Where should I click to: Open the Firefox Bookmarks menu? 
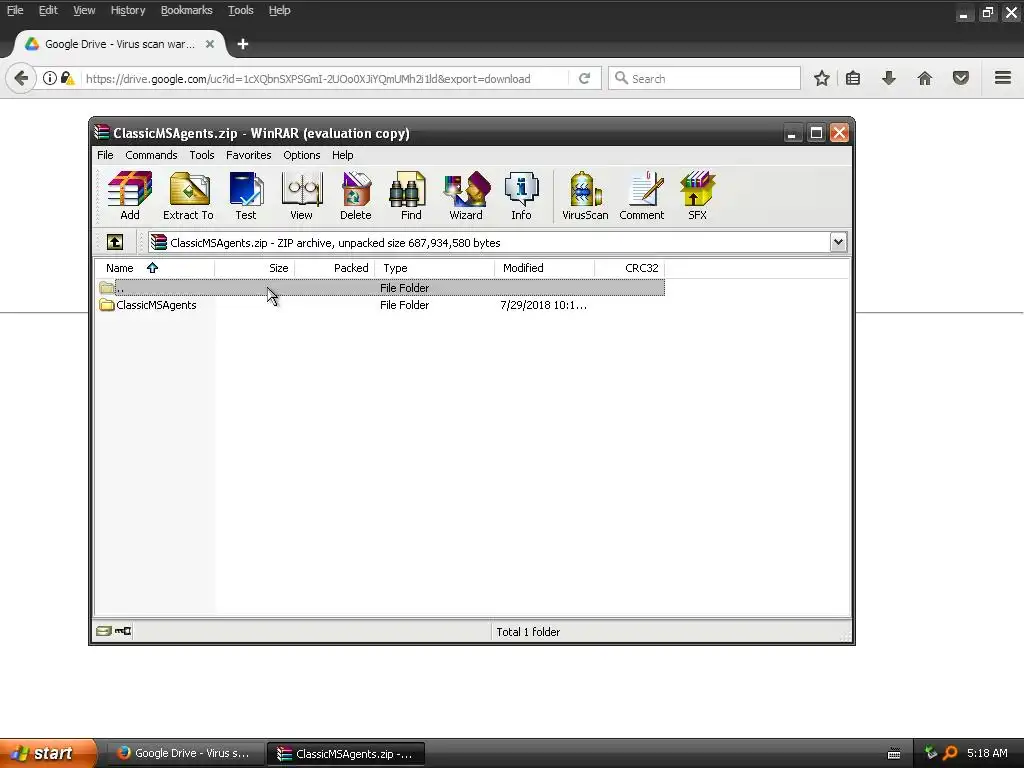tap(186, 10)
